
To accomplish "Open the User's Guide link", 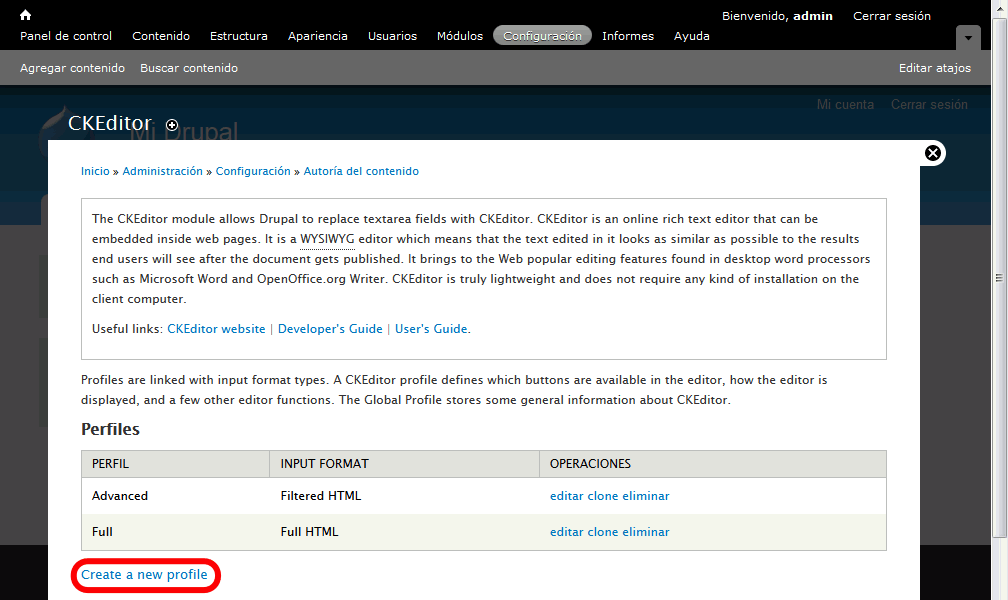I will coord(431,329).
